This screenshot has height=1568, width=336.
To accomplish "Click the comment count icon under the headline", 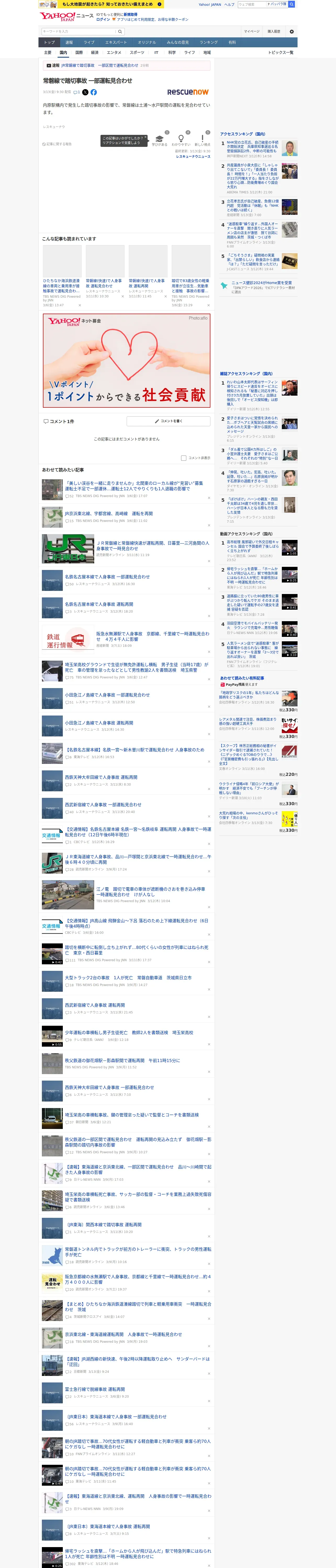I will [x=77, y=93].
